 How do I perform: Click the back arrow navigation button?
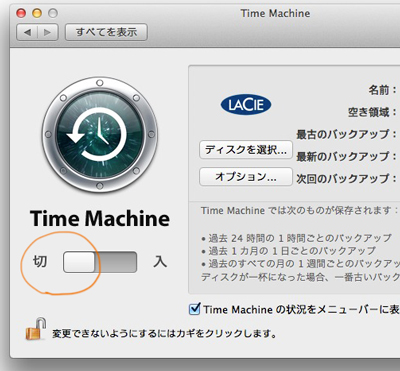pos(27,32)
